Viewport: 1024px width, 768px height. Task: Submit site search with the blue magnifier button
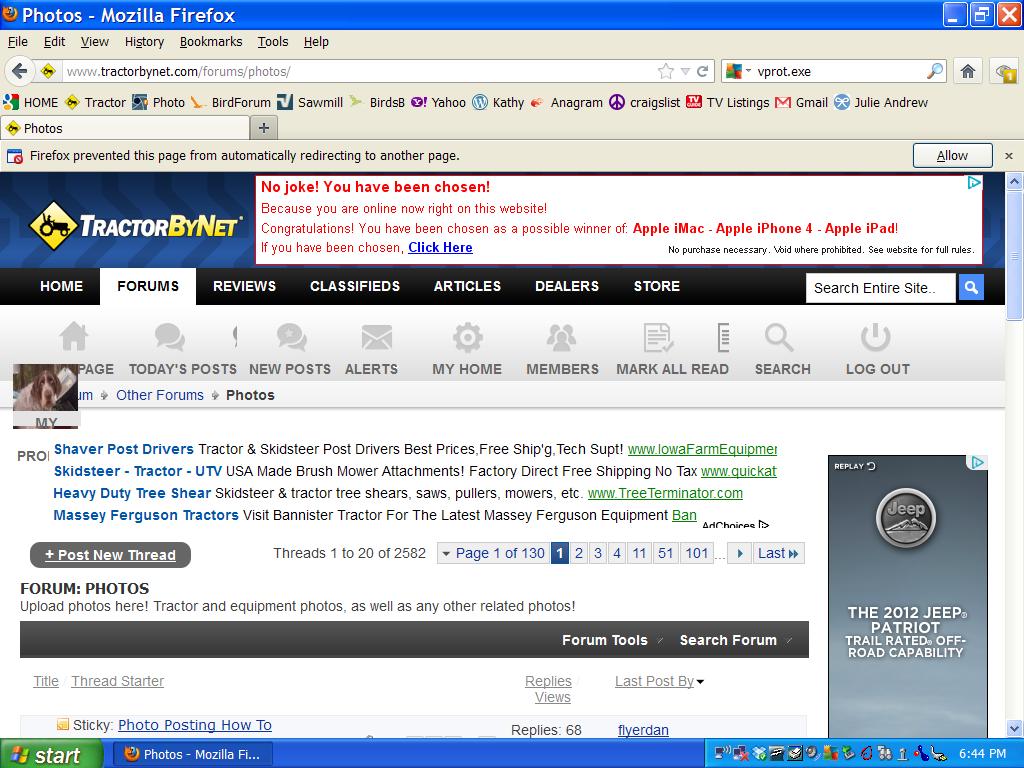(971, 287)
